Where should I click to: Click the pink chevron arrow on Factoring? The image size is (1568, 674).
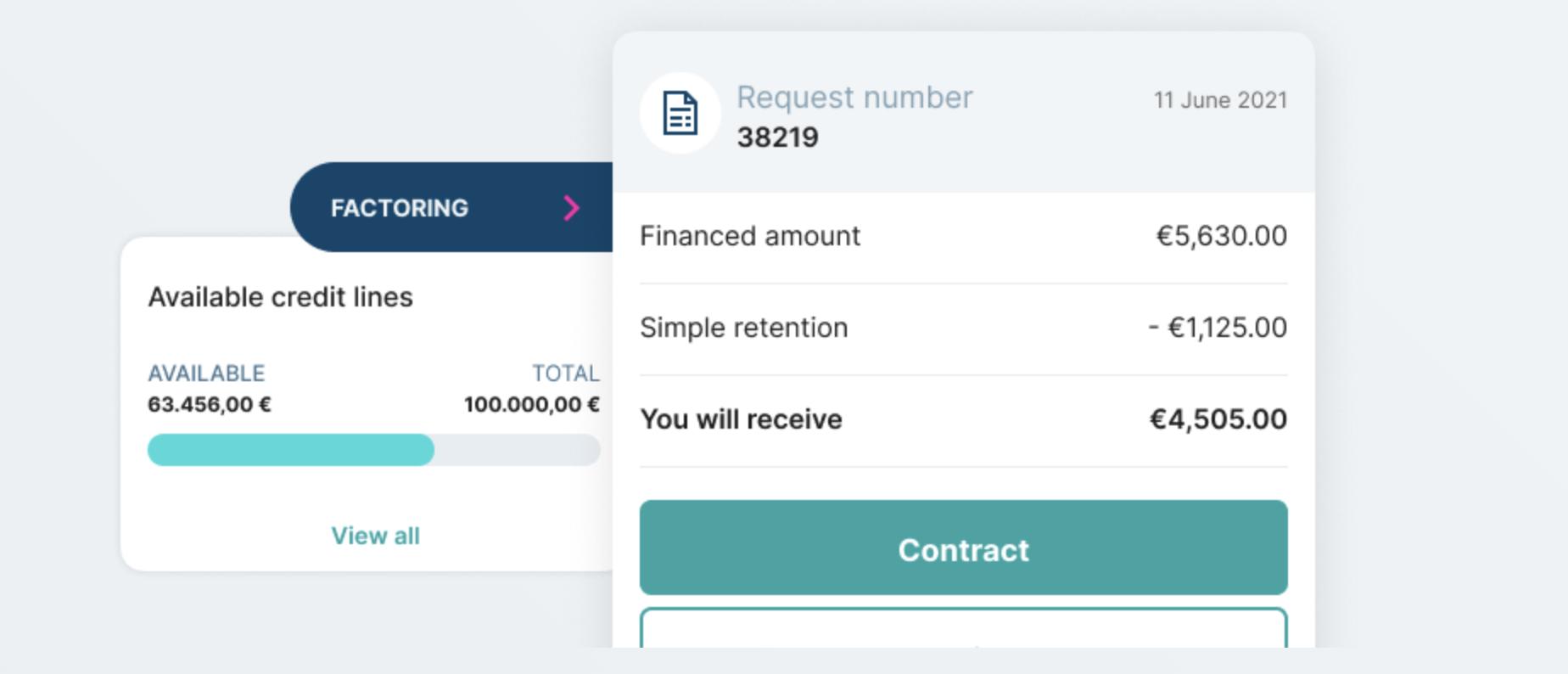tap(572, 207)
